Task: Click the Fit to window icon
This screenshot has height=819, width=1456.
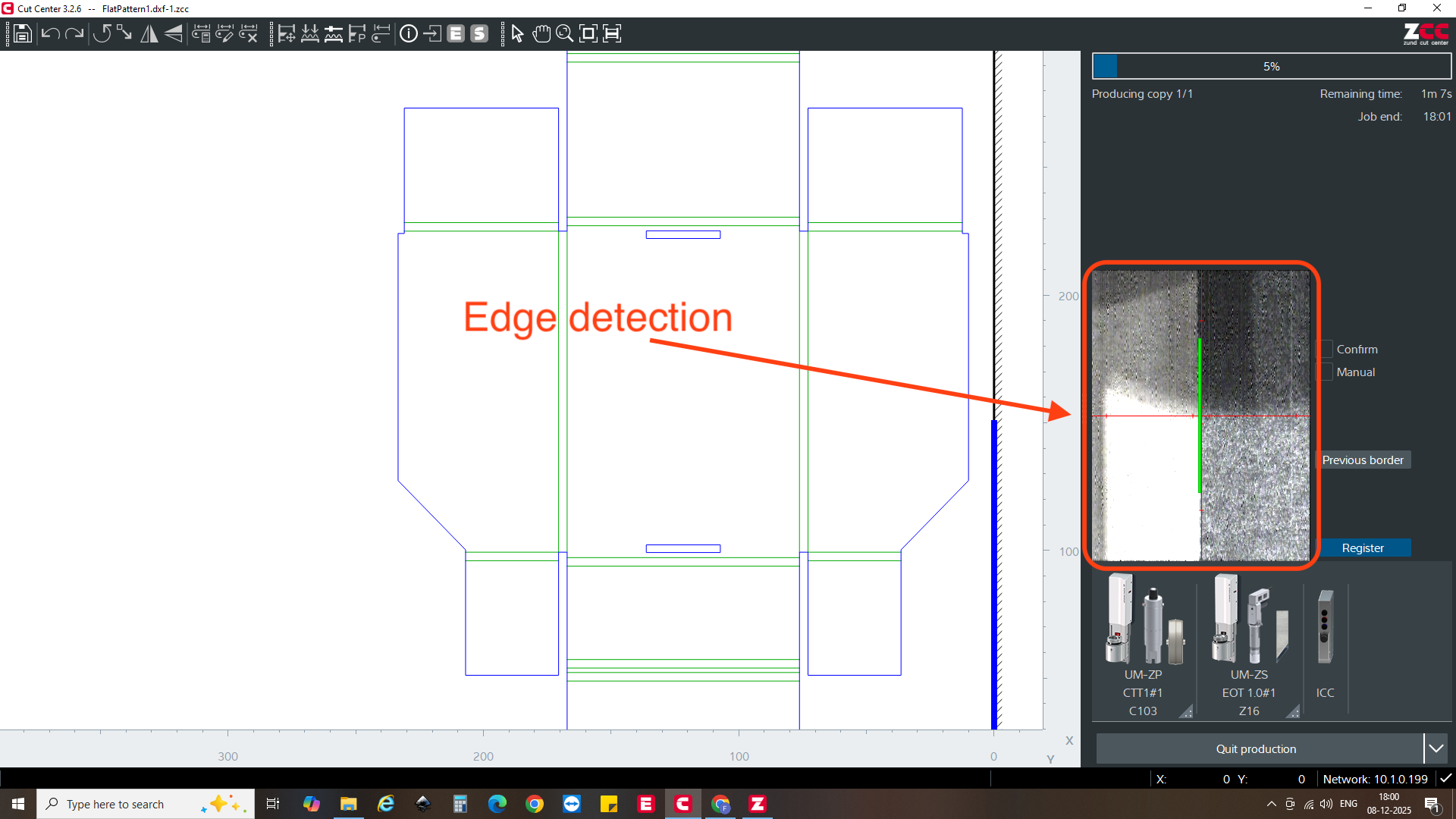Action: click(588, 33)
